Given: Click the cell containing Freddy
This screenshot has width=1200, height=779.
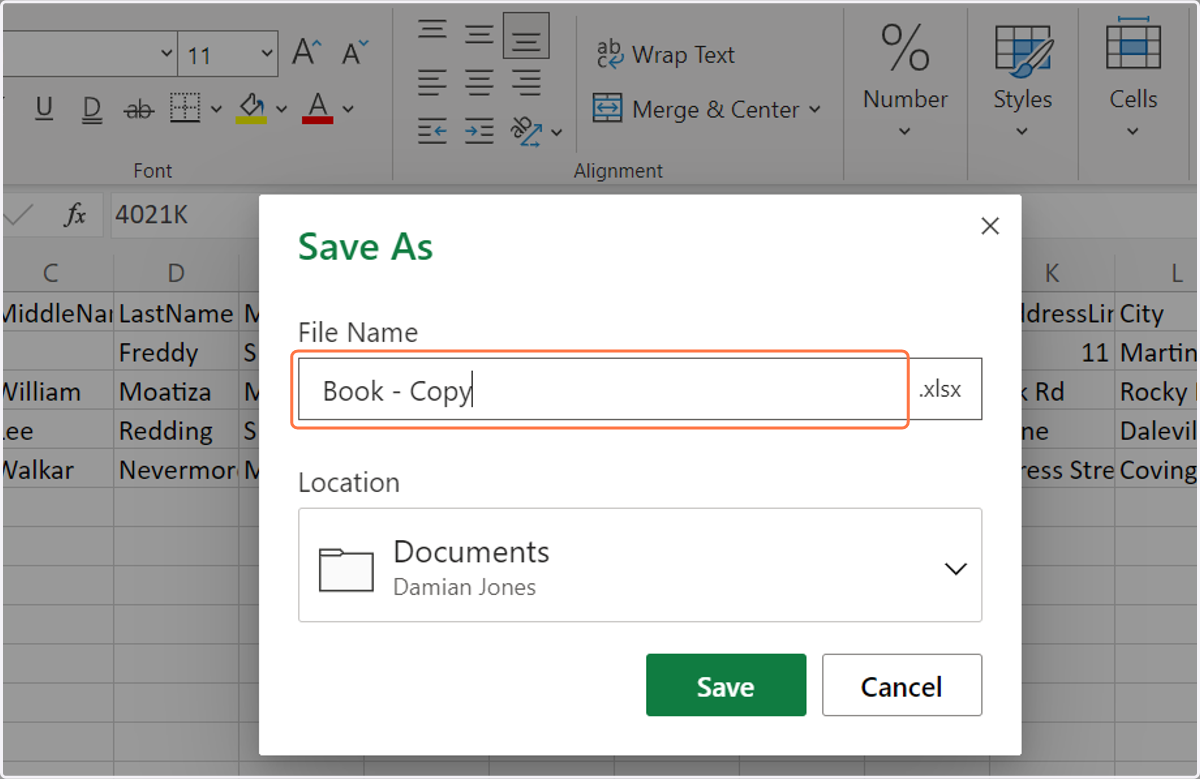Looking at the screenshot, I should pos(176,353).
